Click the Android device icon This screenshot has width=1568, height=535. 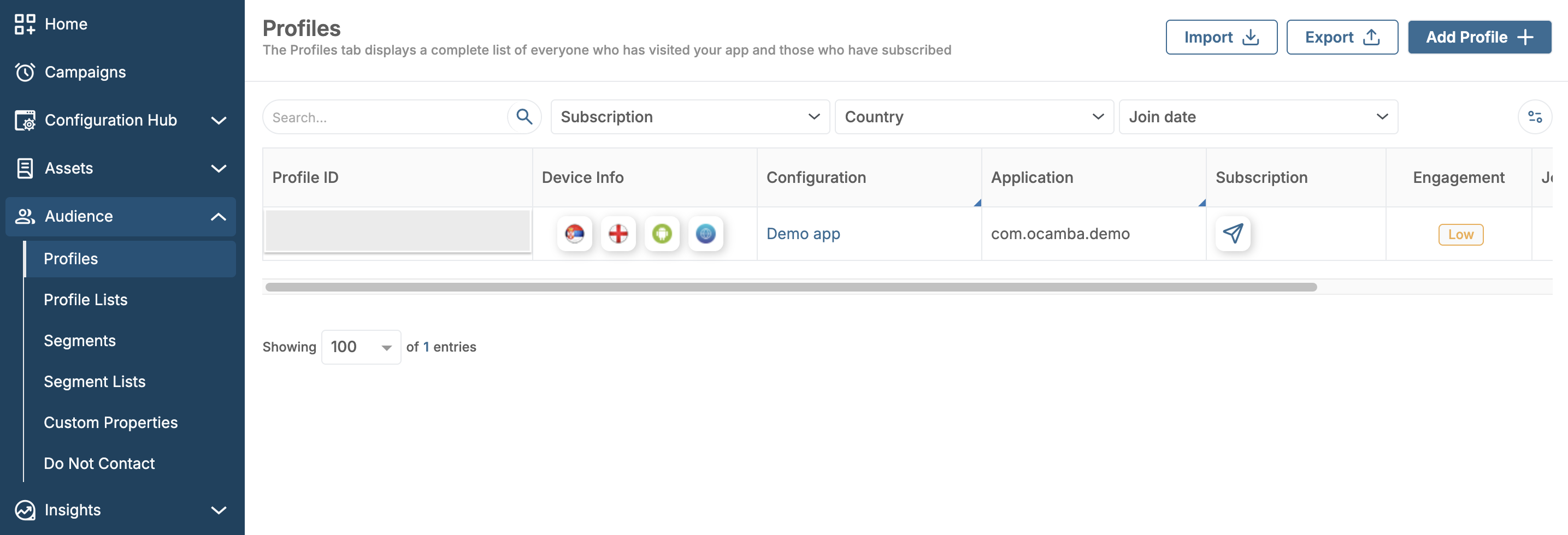click(662, 234)
